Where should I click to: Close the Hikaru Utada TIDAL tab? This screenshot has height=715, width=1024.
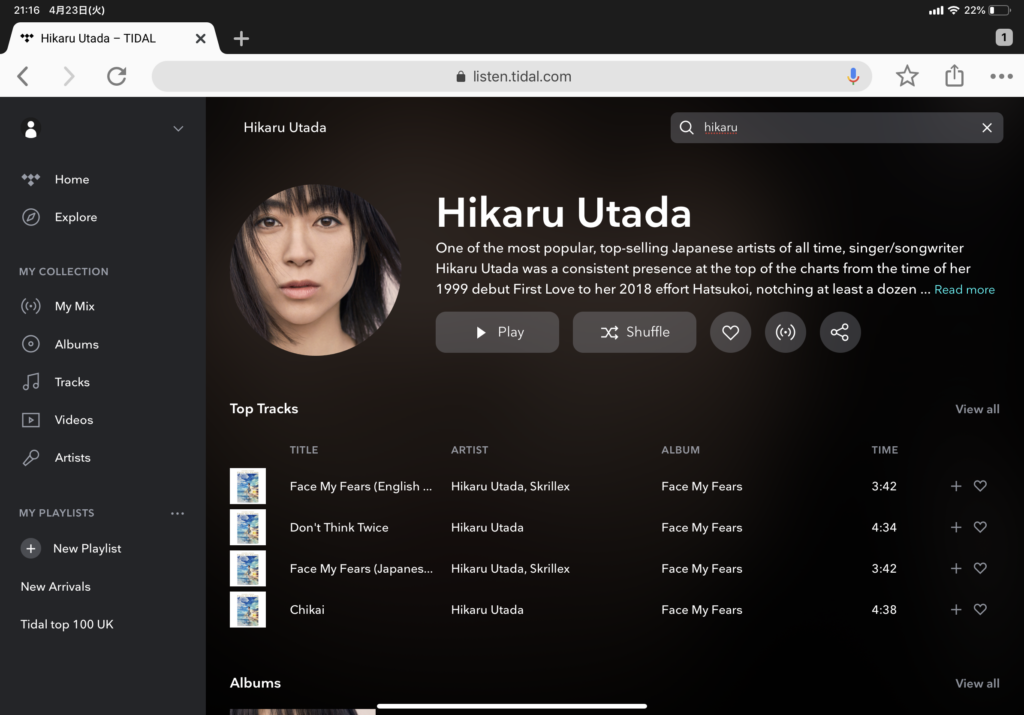(x=200, y=39)
